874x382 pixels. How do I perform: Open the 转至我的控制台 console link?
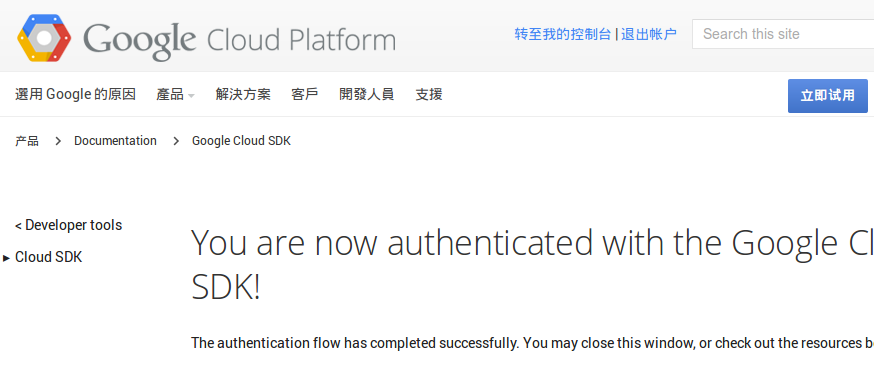pyautogui.click(x=562, y=34)
